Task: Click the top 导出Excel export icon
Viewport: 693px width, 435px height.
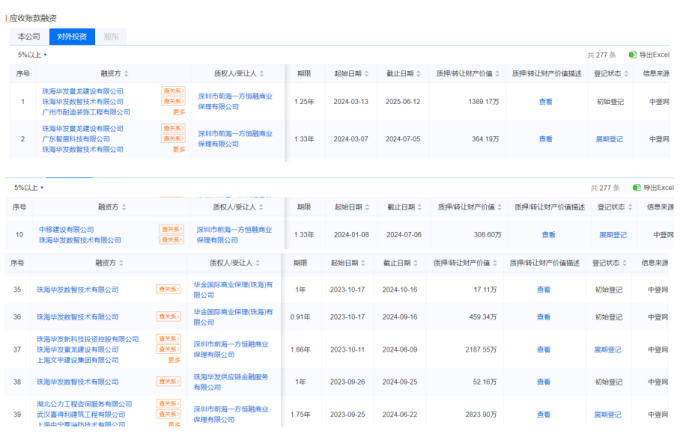Action: [632, 54]
